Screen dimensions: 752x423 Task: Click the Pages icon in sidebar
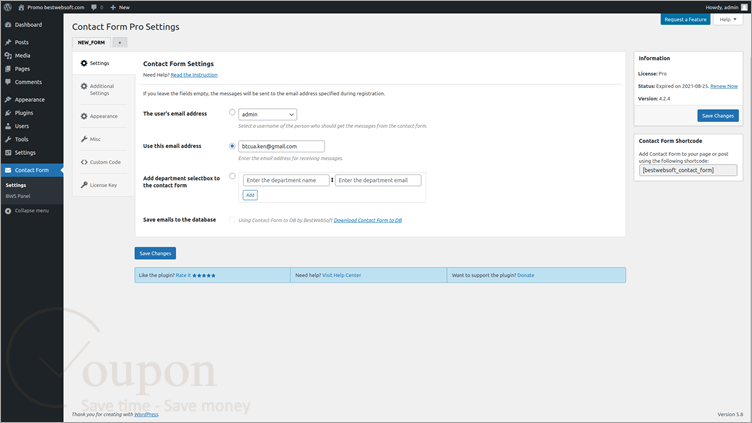pos(8,69)
